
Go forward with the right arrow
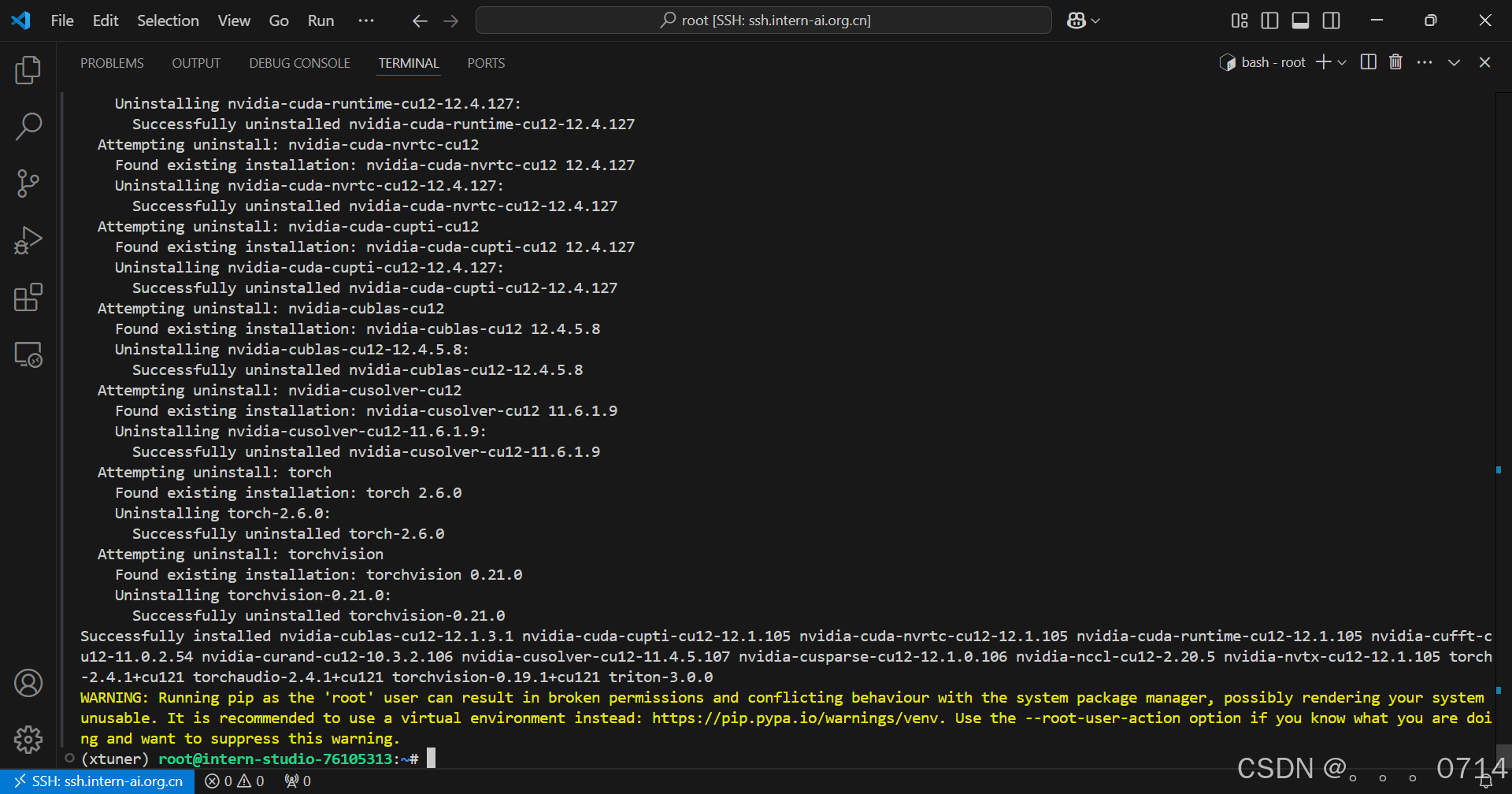(450, 20)
